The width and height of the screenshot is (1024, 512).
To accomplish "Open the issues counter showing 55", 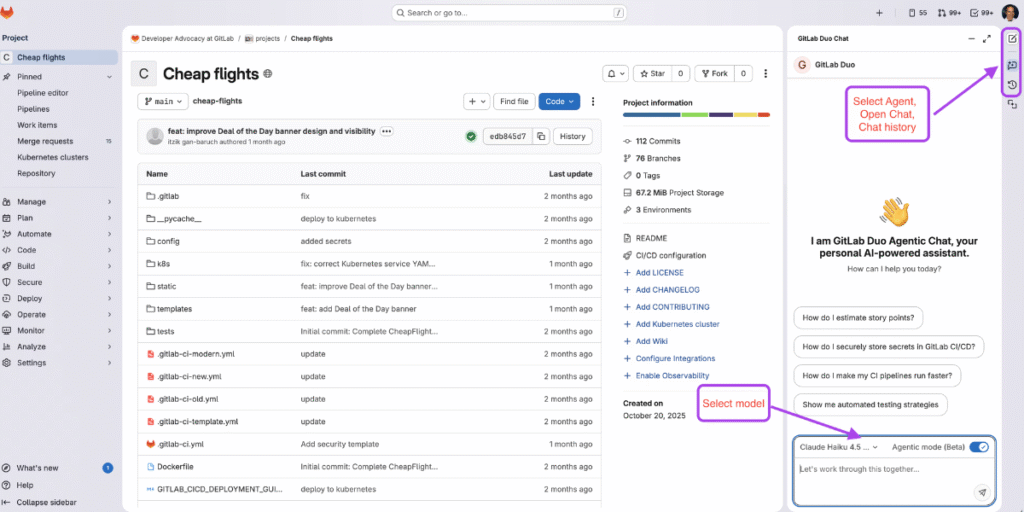I will 918,12.
